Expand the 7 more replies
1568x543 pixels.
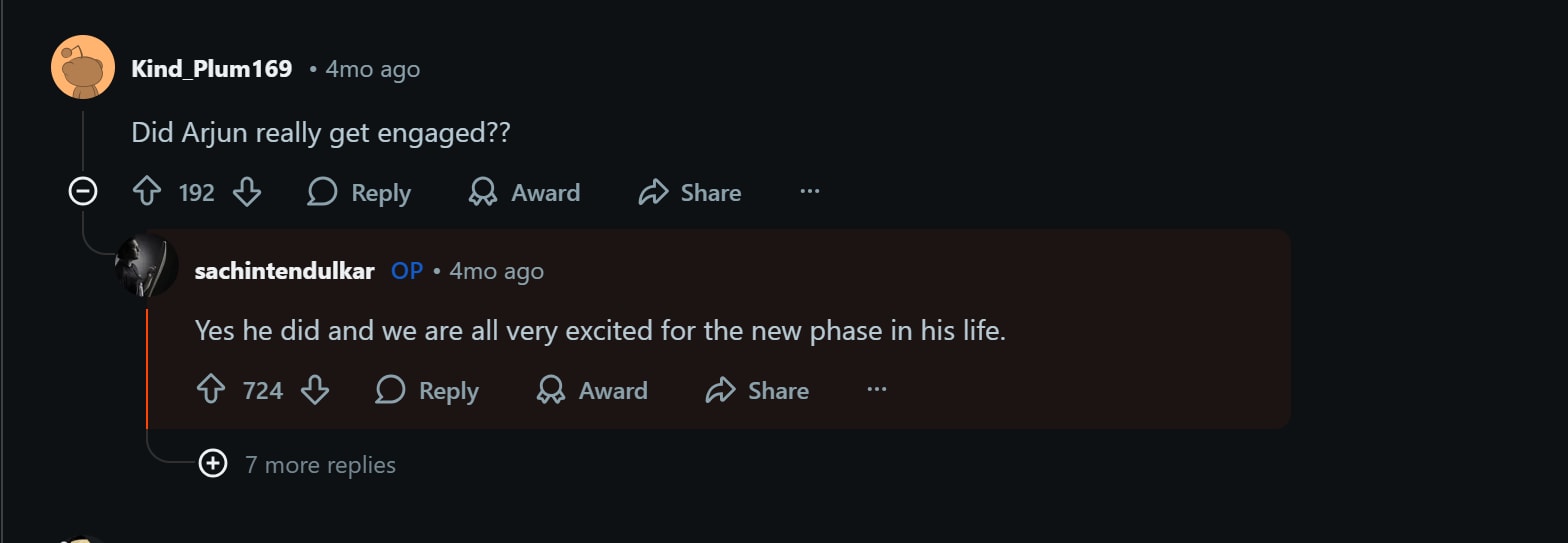click(x=213, y=464)
